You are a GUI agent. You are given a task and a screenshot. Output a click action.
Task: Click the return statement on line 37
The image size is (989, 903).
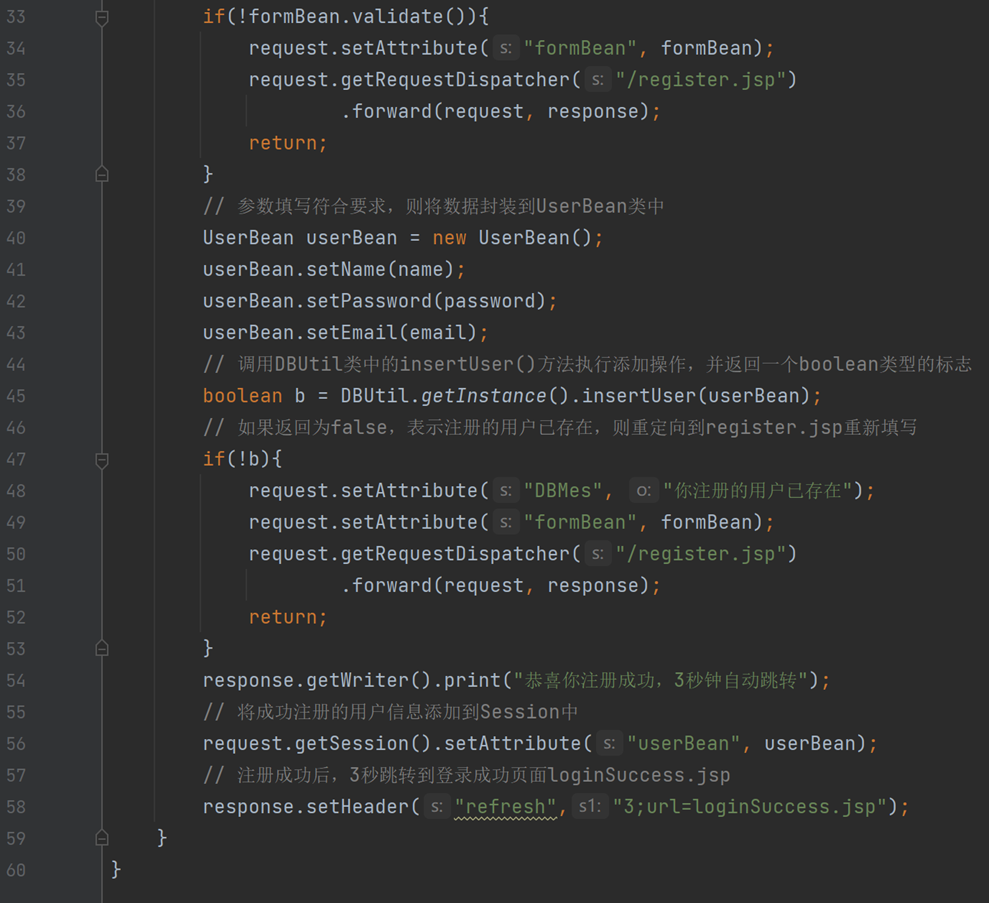288,144
